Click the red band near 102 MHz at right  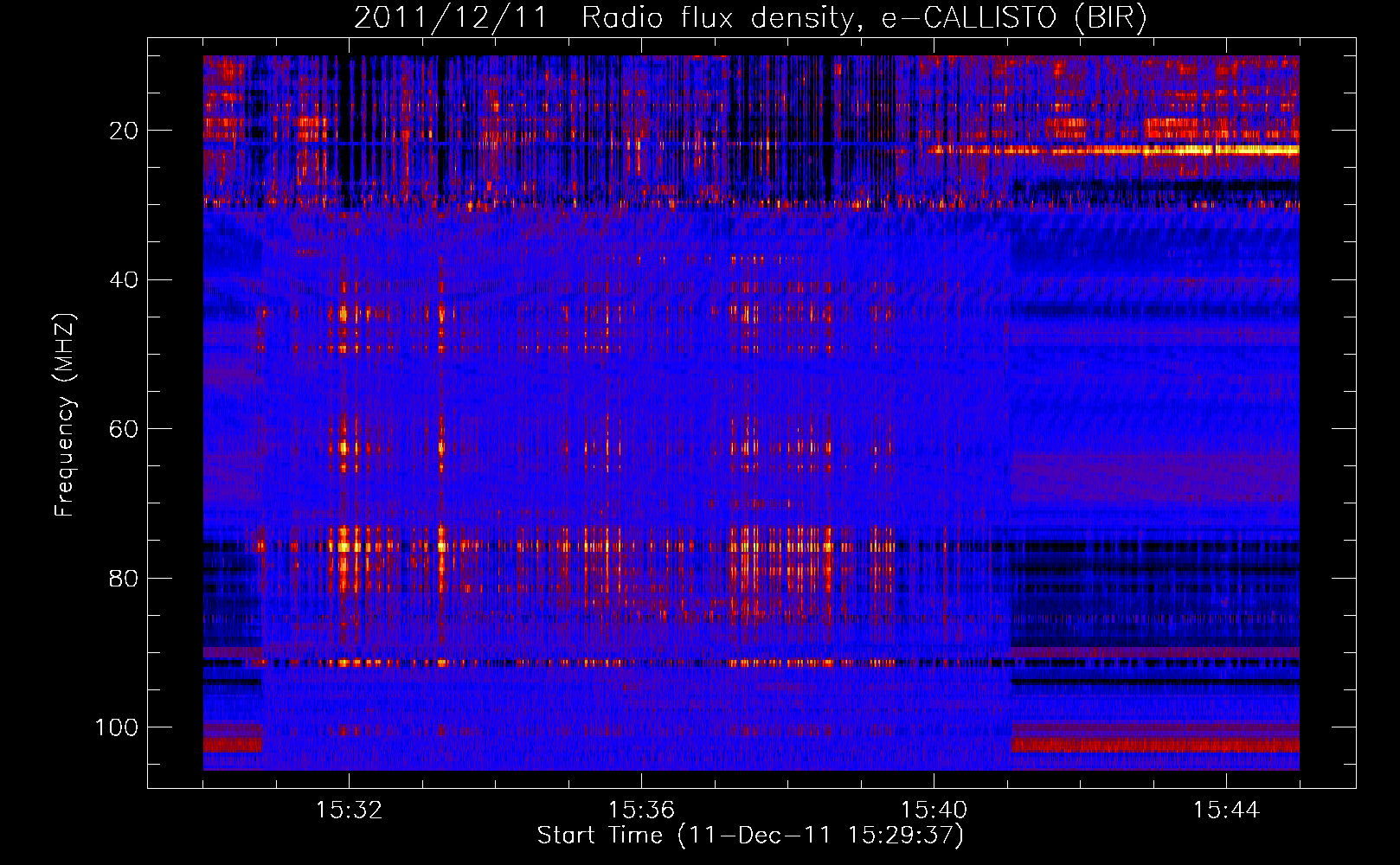pyautogui.click(x=1155, y=745)
